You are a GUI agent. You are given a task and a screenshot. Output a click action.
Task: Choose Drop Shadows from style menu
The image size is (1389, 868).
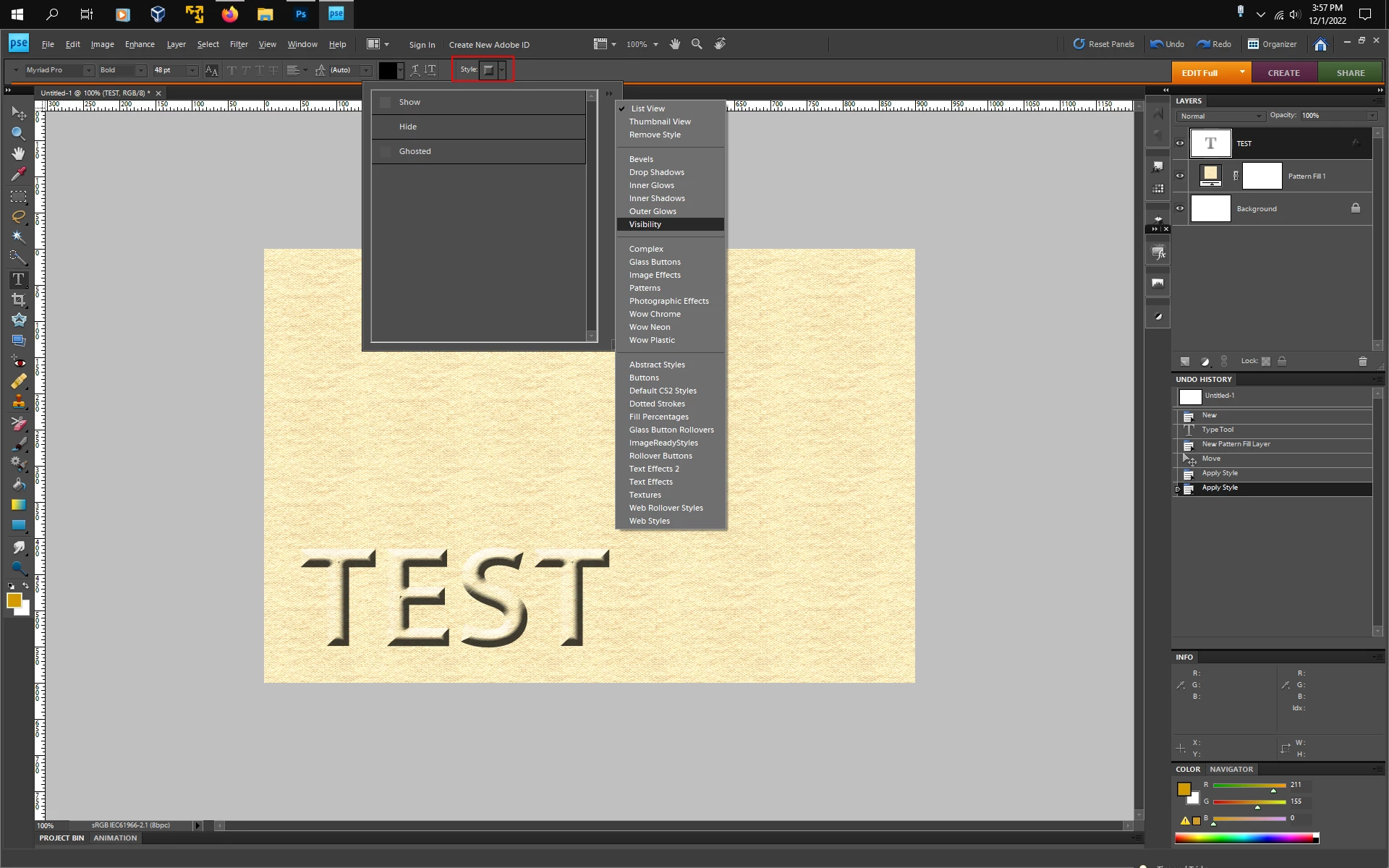(x=656, y=172)
